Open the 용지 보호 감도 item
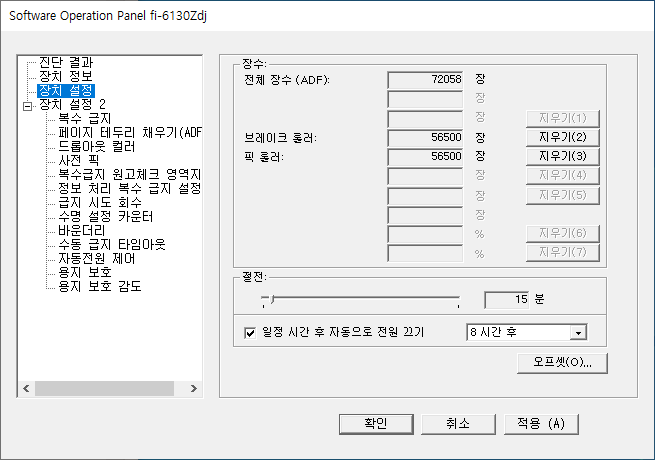 pos(99,286)
